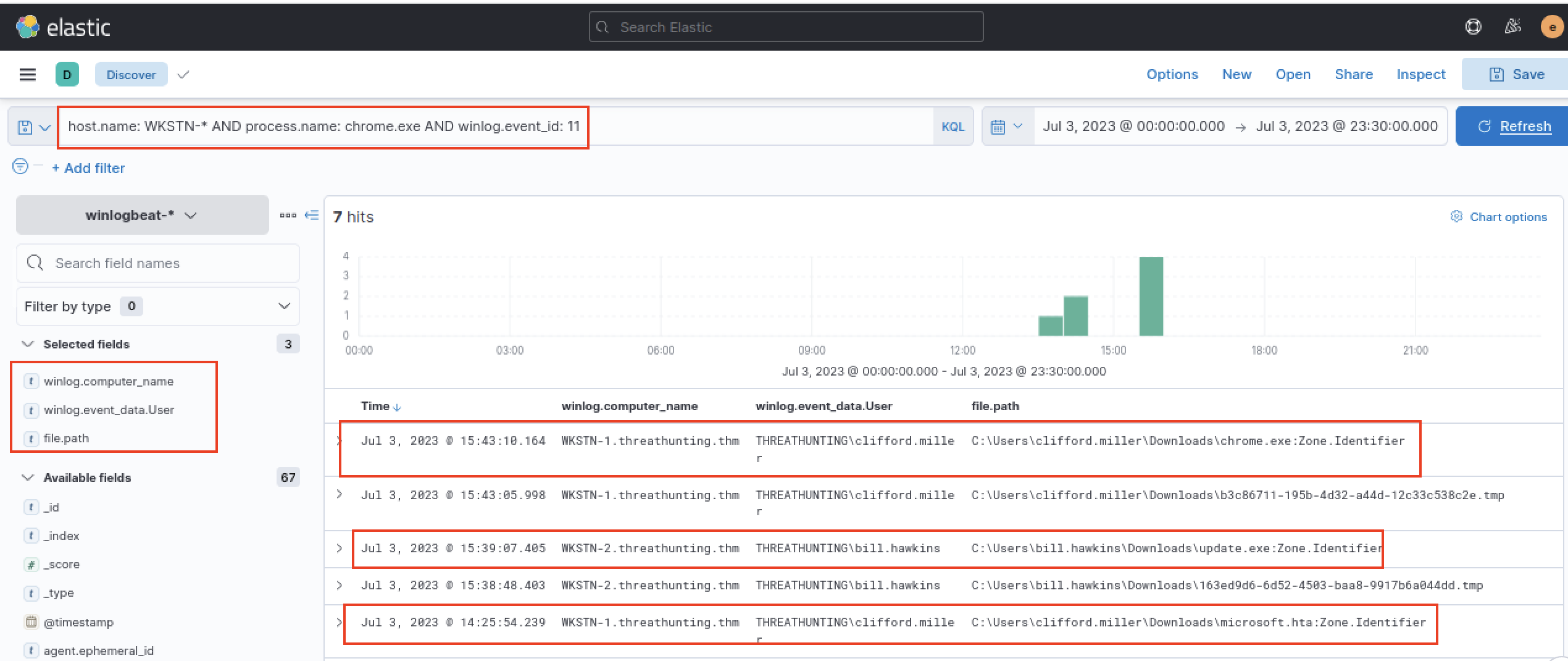Click winlog.event_data.User field type icon
1568x661 pixels.
point(31,410)
